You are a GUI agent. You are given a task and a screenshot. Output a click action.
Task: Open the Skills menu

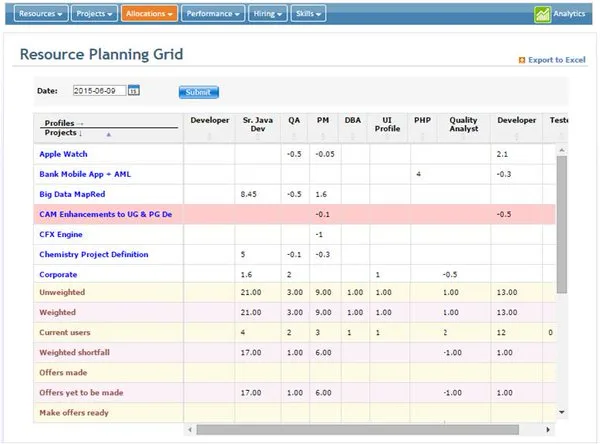[308, 13]
